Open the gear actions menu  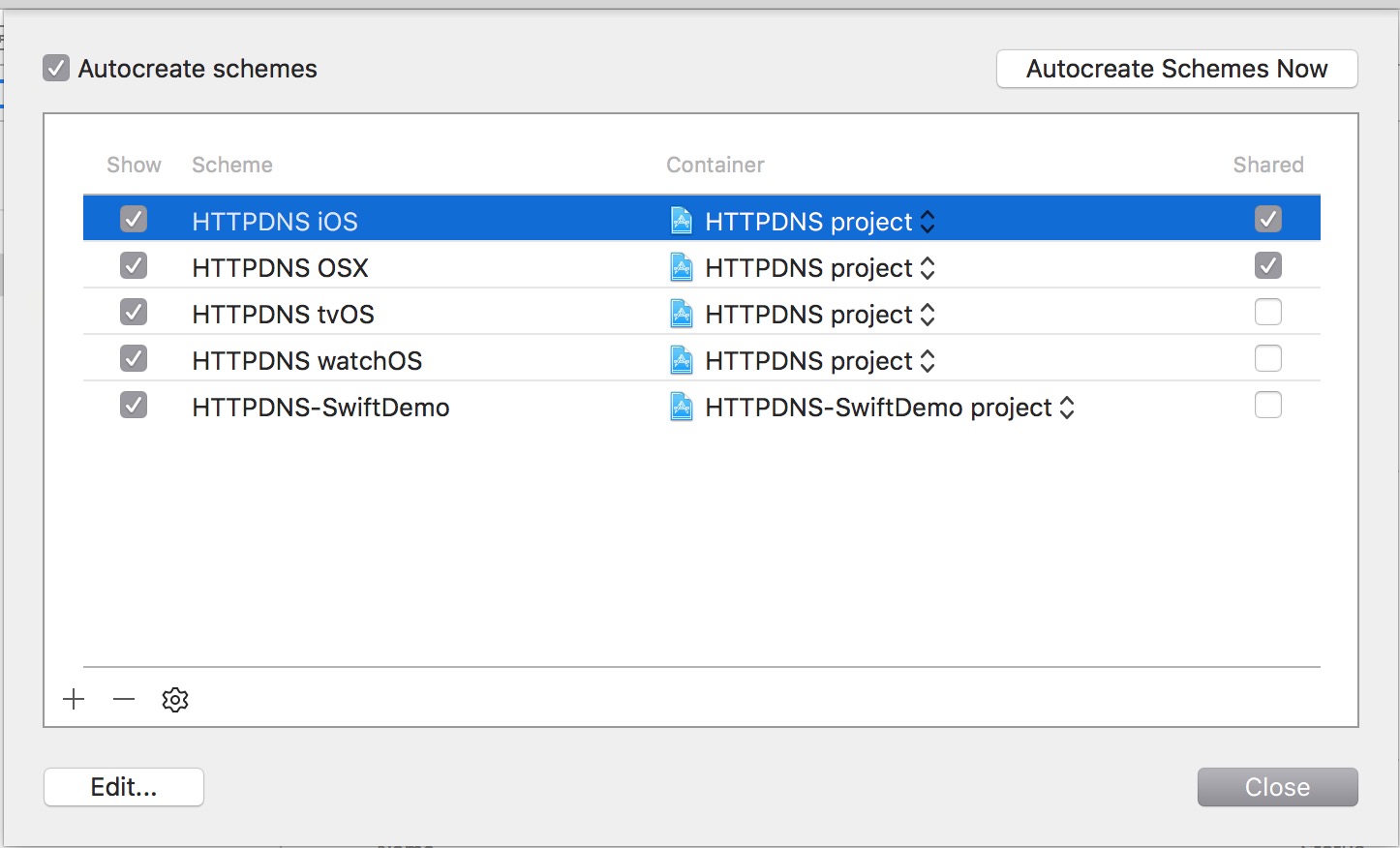coord(175,700)
